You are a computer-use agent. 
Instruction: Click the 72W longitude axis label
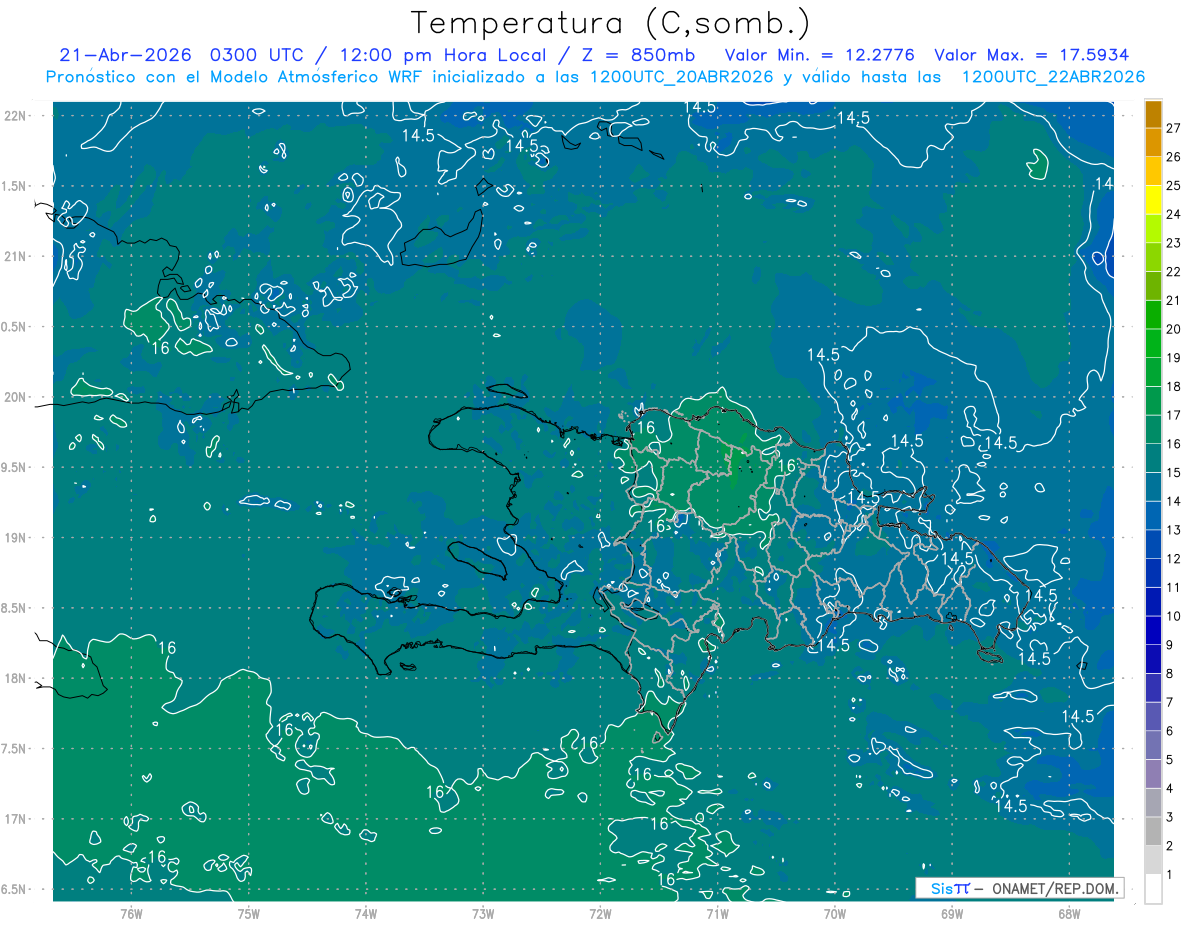(x=600, y=914)
